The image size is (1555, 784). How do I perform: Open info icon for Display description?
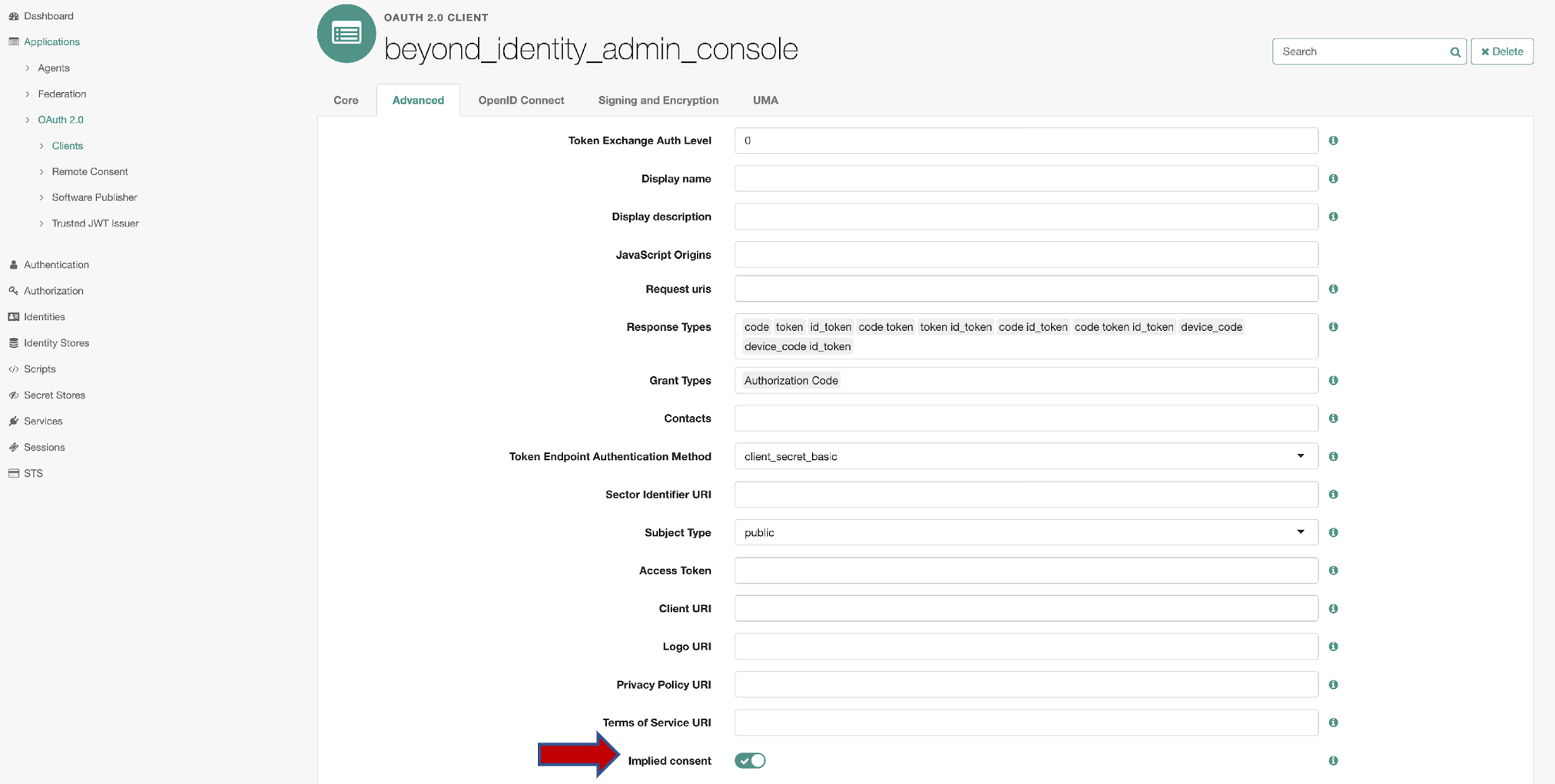1333,217
